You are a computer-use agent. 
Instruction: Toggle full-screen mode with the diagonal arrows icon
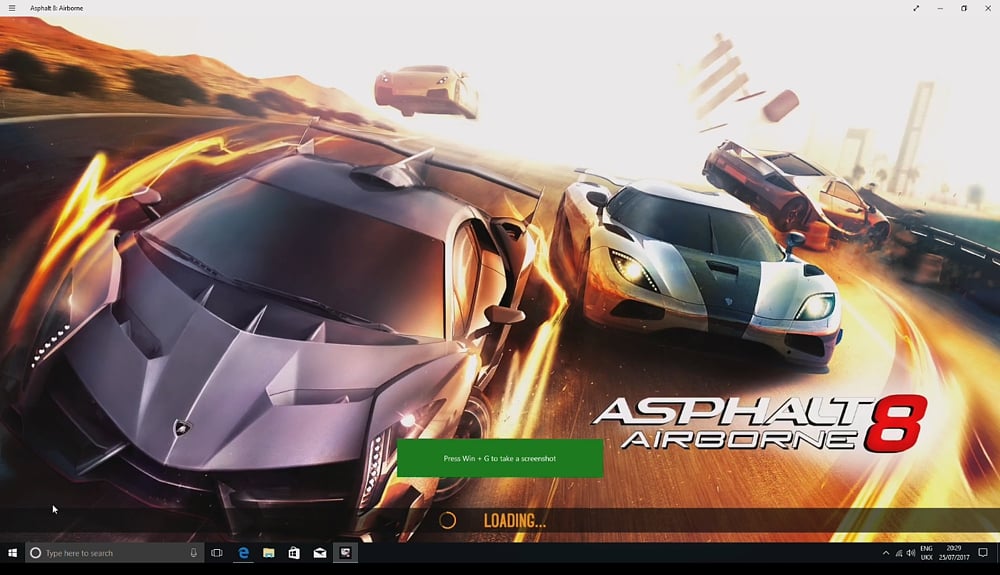point(916,8)
